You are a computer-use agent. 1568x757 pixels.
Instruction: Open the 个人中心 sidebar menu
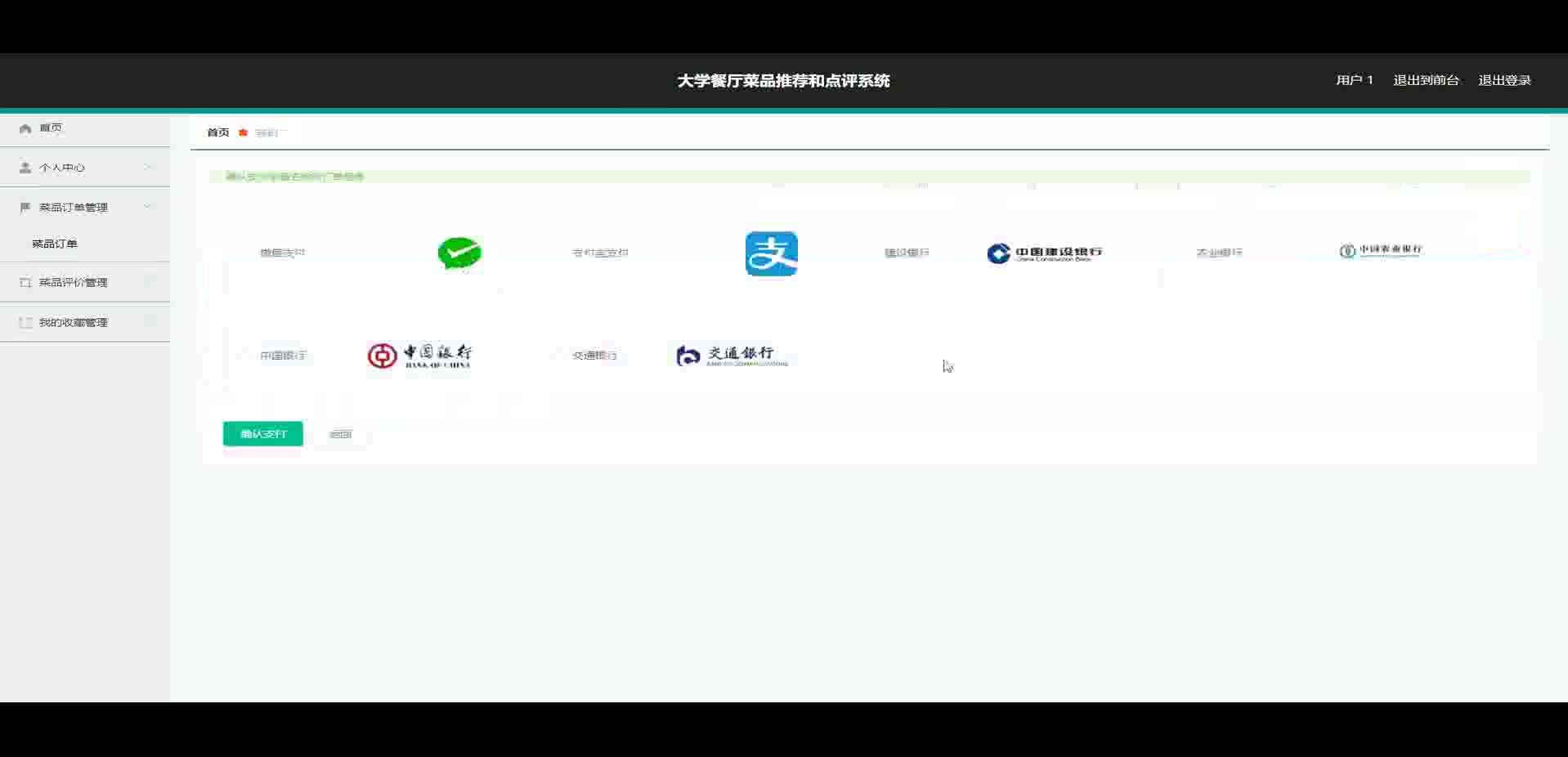[x=85, y=168]
